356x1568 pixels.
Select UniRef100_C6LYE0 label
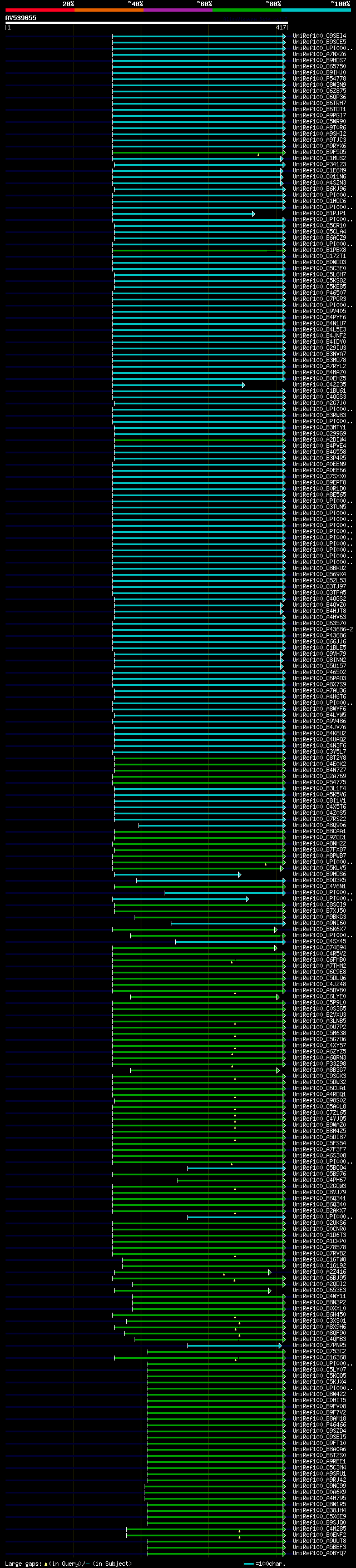click(319, 996)
